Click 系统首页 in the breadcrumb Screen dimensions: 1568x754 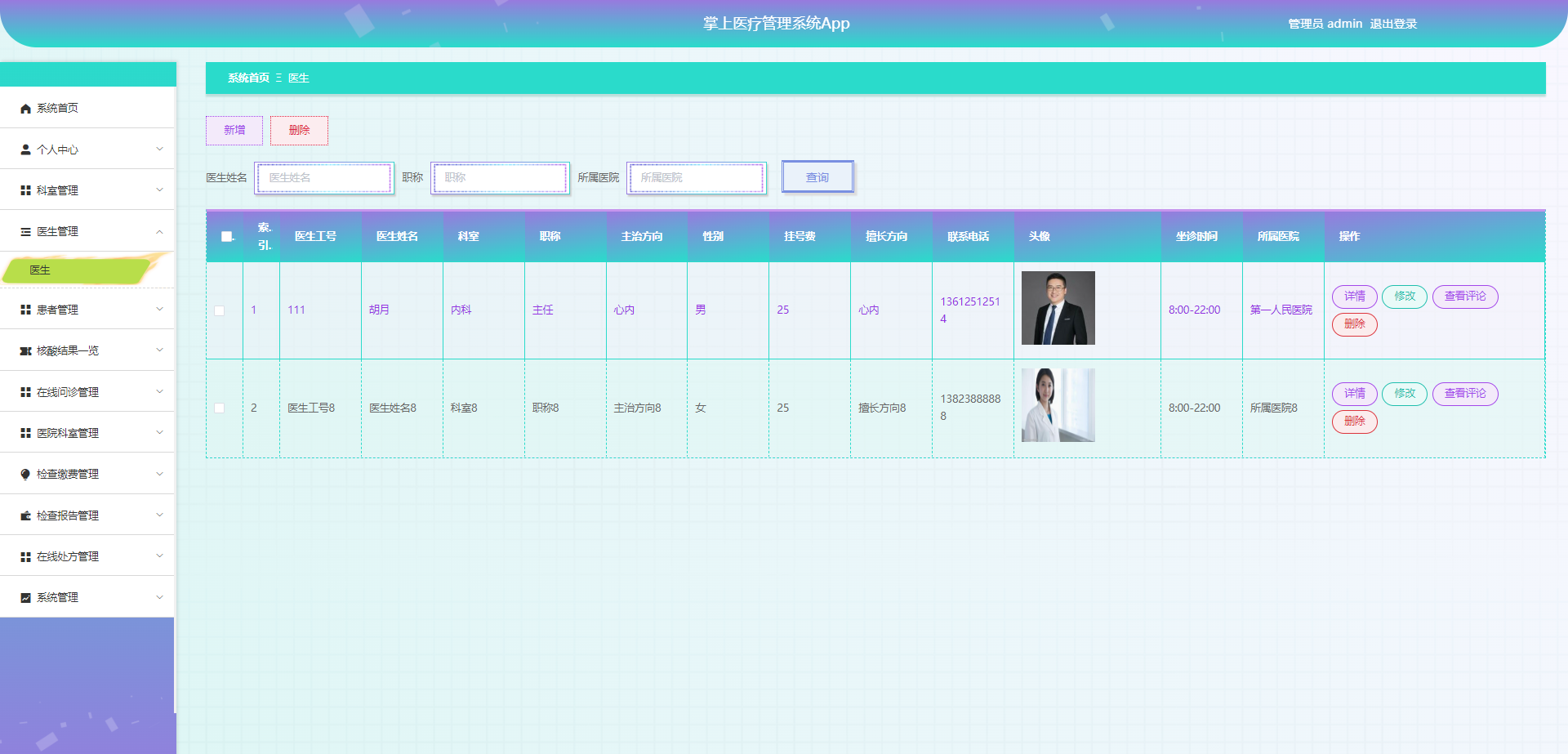(248, 78)
